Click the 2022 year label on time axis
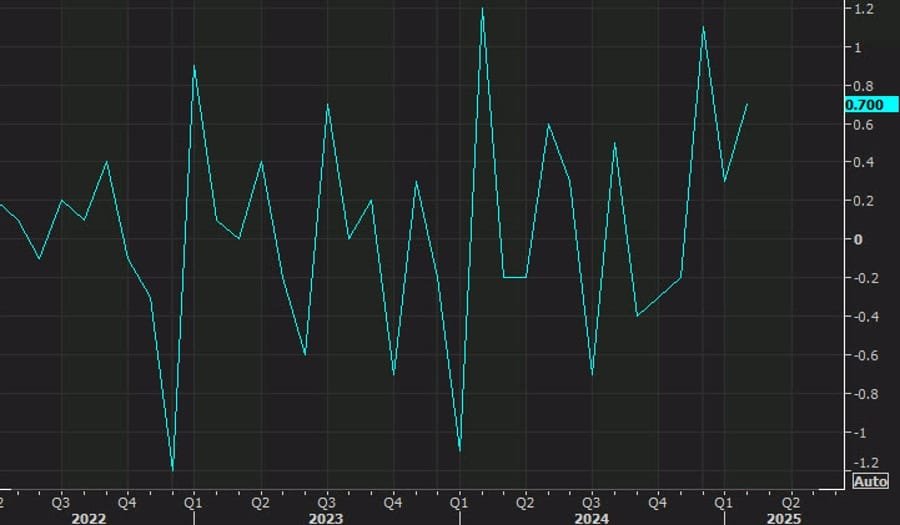Screen dimensions: 900x525 (89, 518)
